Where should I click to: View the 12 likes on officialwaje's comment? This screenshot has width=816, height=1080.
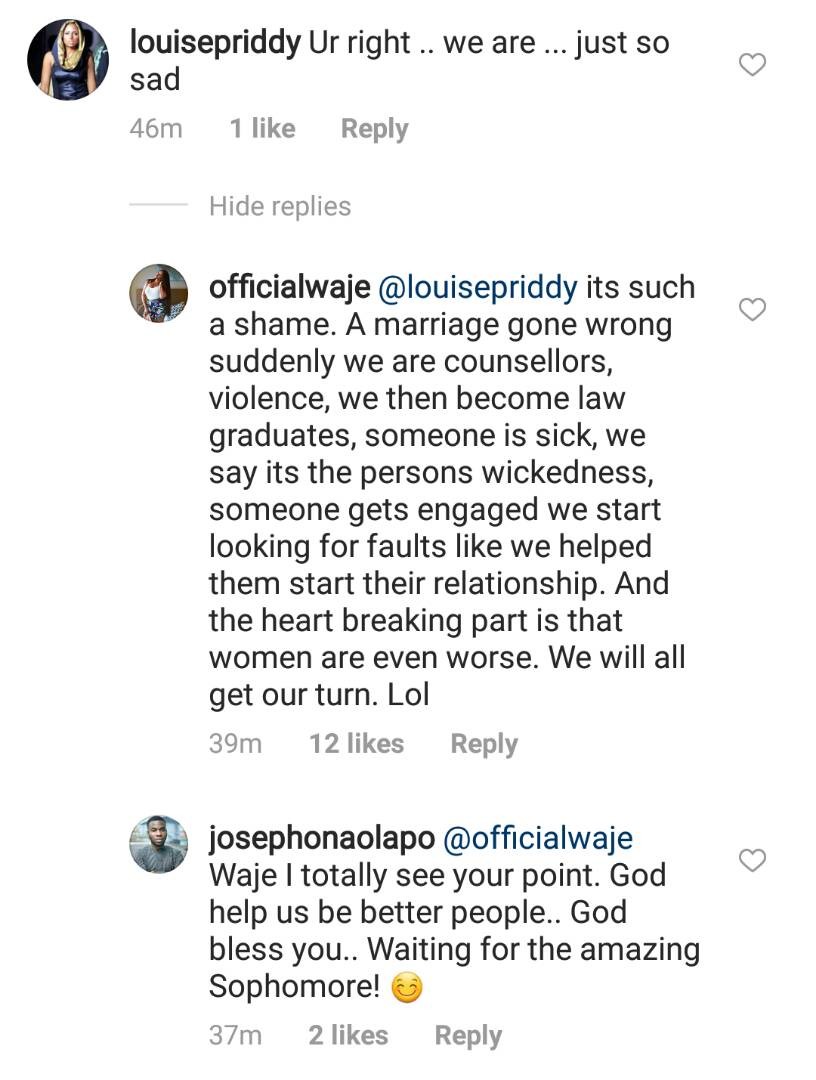coord(356,744)
